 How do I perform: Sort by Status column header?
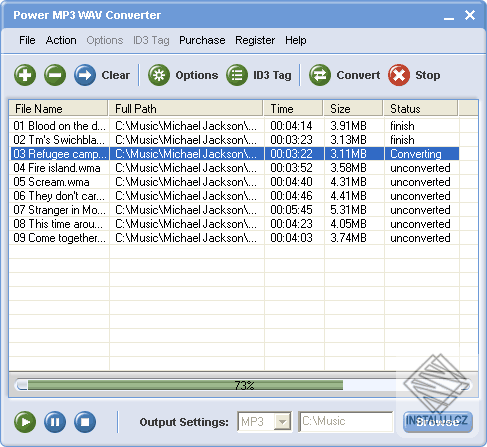point(421,109)
